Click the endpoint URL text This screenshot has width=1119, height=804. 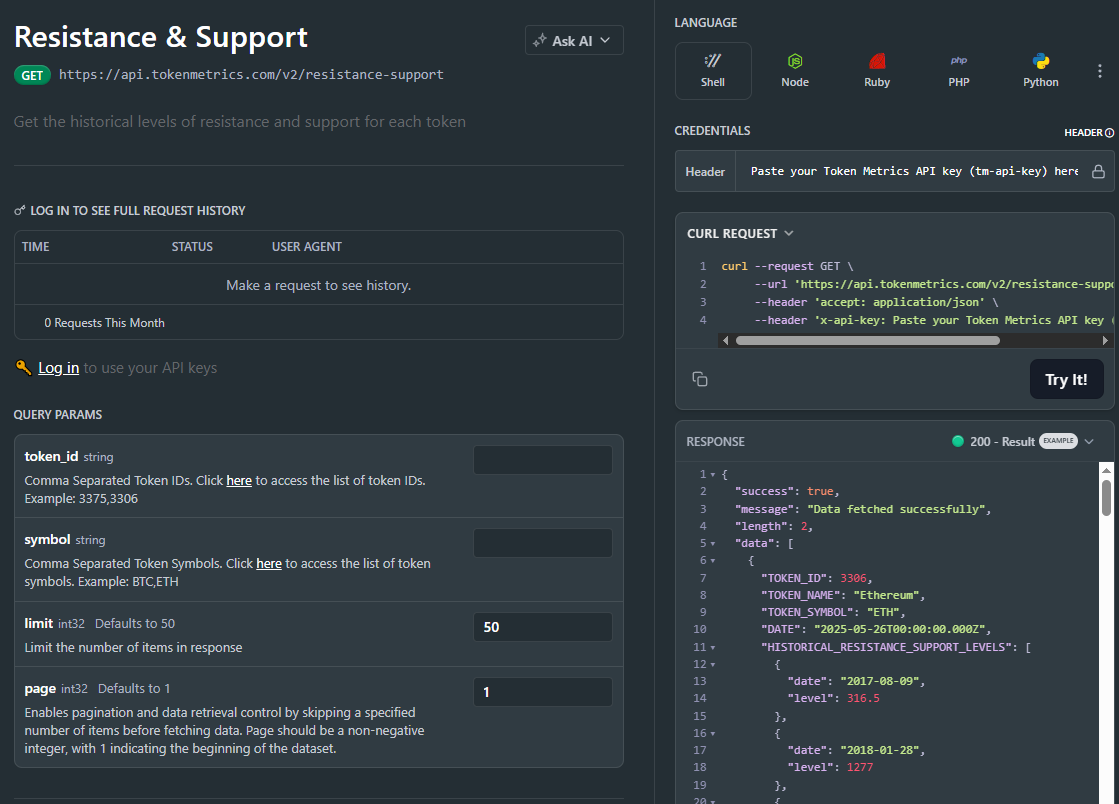pos(251,74)
